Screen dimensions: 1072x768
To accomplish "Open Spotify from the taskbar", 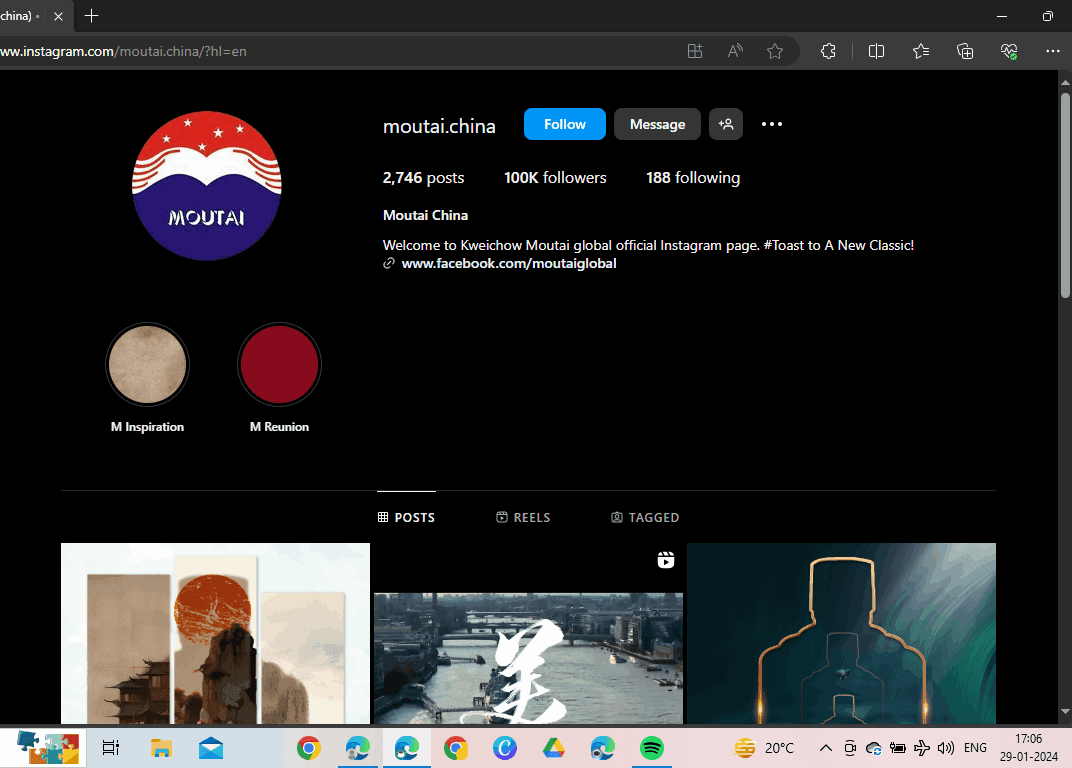I will (651, 748).
